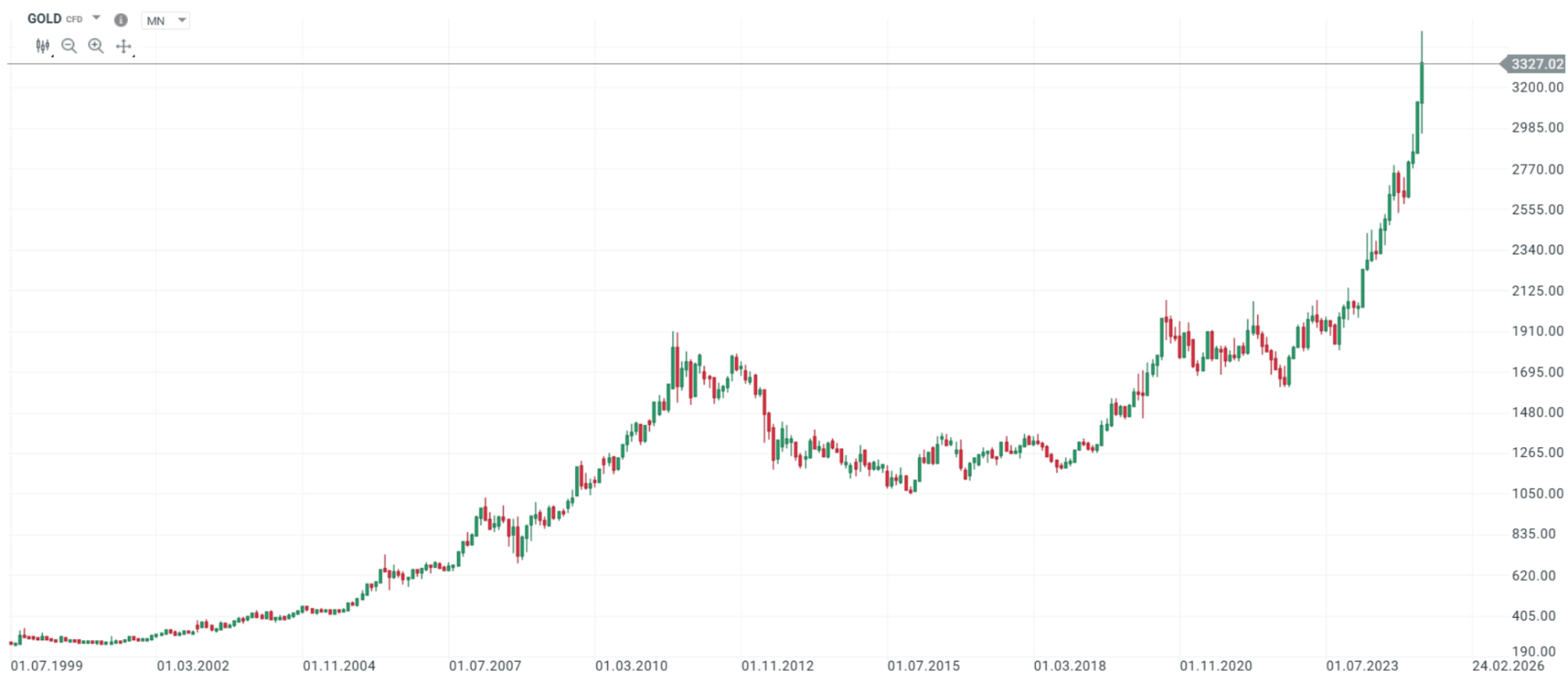The height and width of the screenshot is (676, 1568).
Task: Click the 3200.00 price axis label
Action: pos(1537,87)
